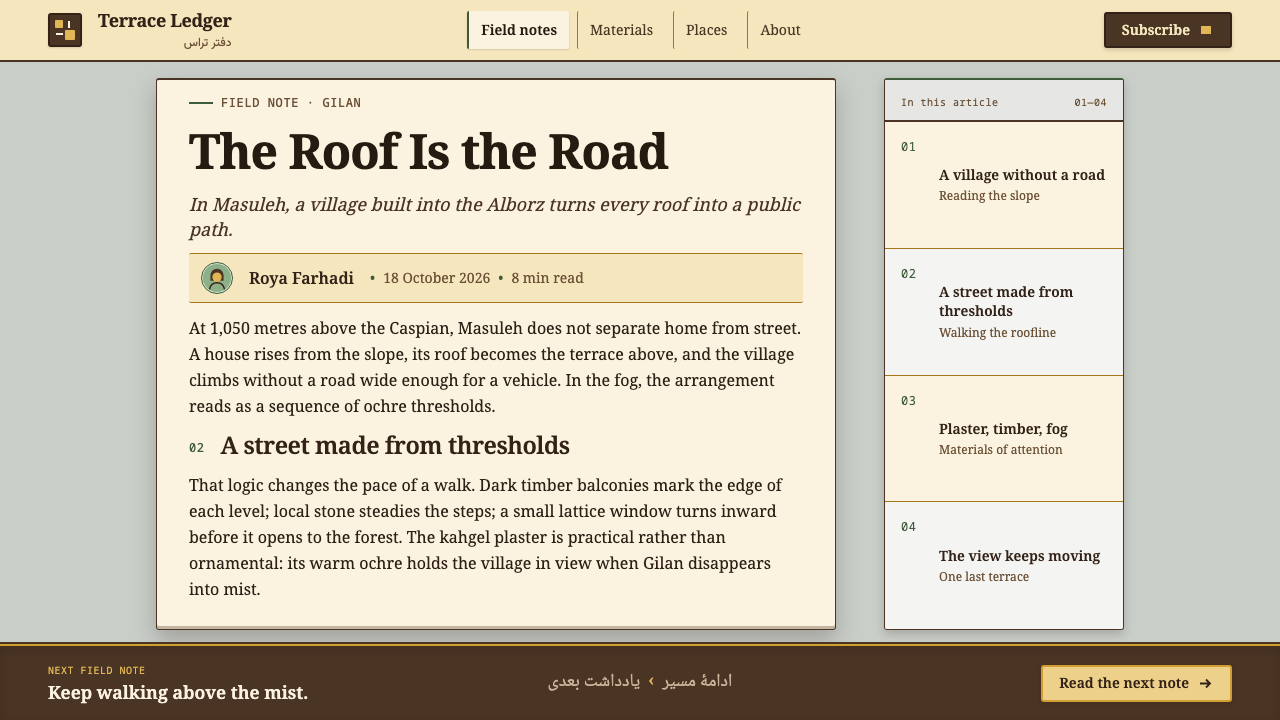This screenshot has height=720, width=1280.
Task: Click the Materials of attention subtitle
Action: click(x=1001, y=450)
